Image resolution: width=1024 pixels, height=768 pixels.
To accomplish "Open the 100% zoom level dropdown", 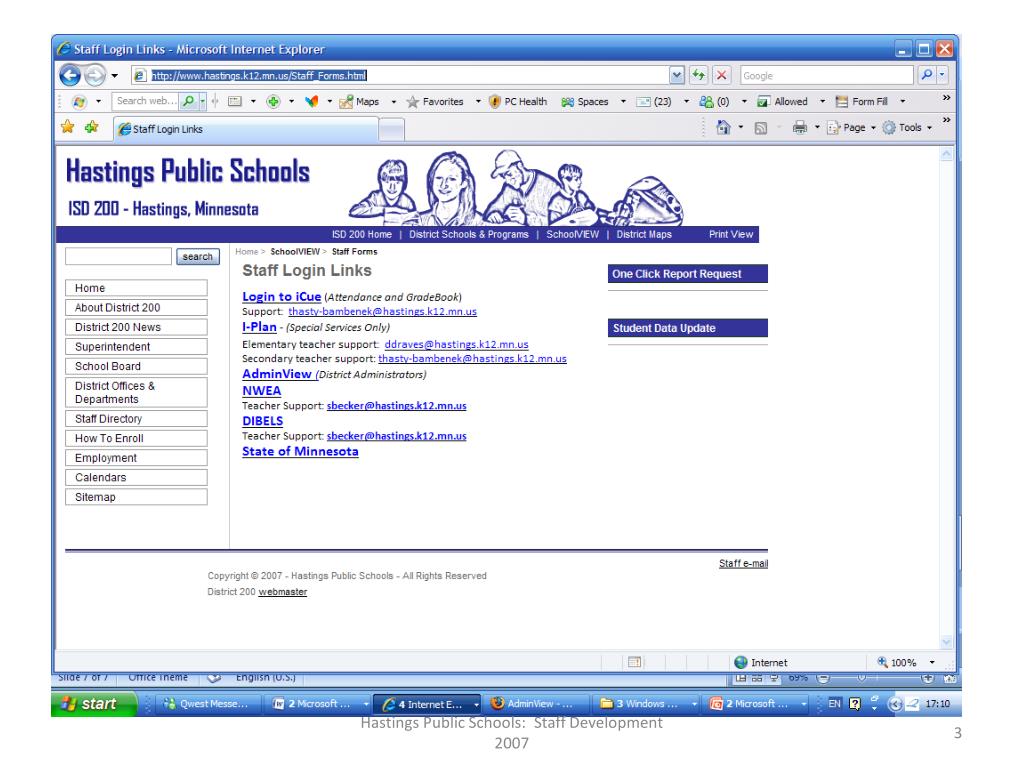I will 932,662.
